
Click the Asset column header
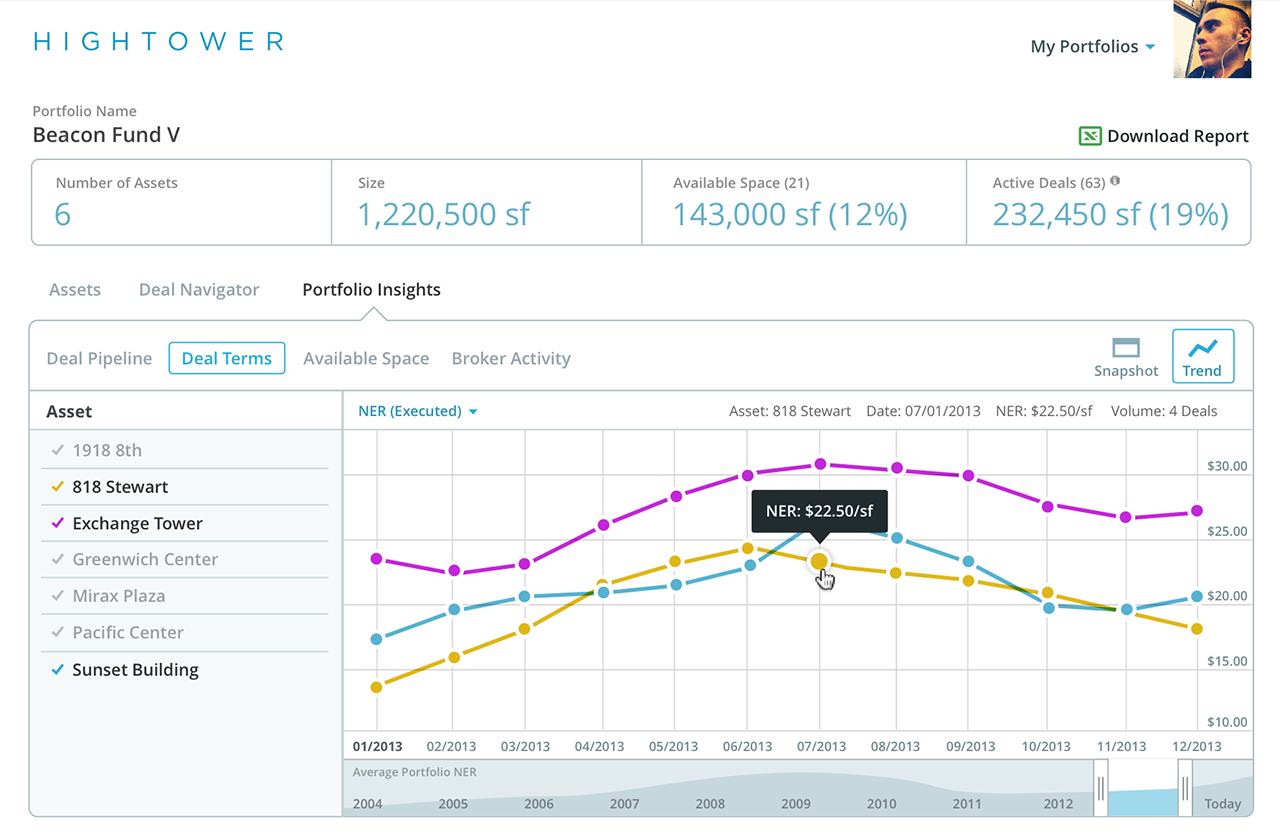coord(69,411)
